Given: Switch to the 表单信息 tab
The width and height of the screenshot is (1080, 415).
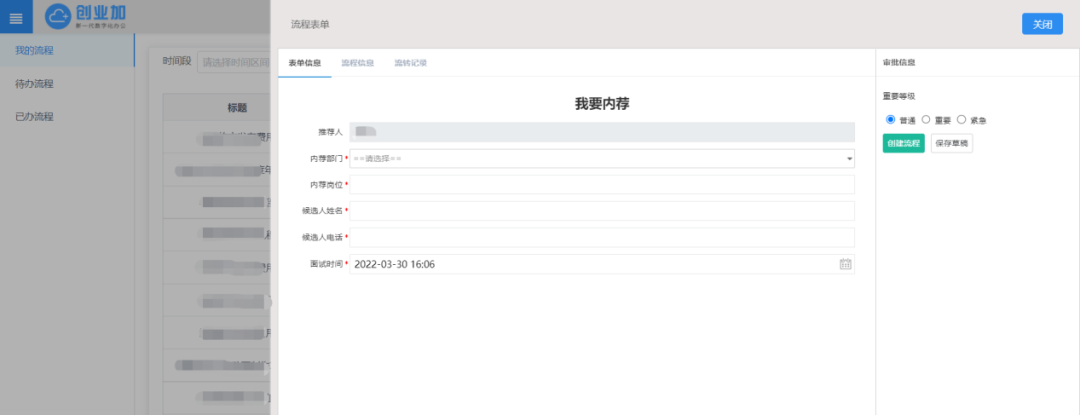Looking at the screenshot, I should [305, 63].
